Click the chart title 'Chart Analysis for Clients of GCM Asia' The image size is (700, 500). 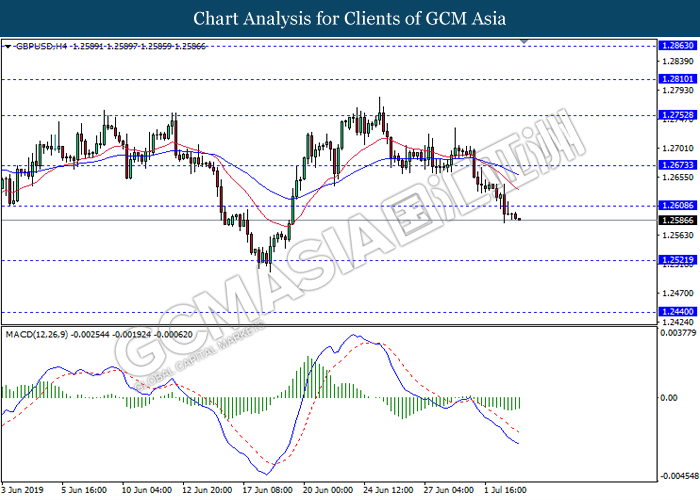pyautogui.click(x=350, y=18)
